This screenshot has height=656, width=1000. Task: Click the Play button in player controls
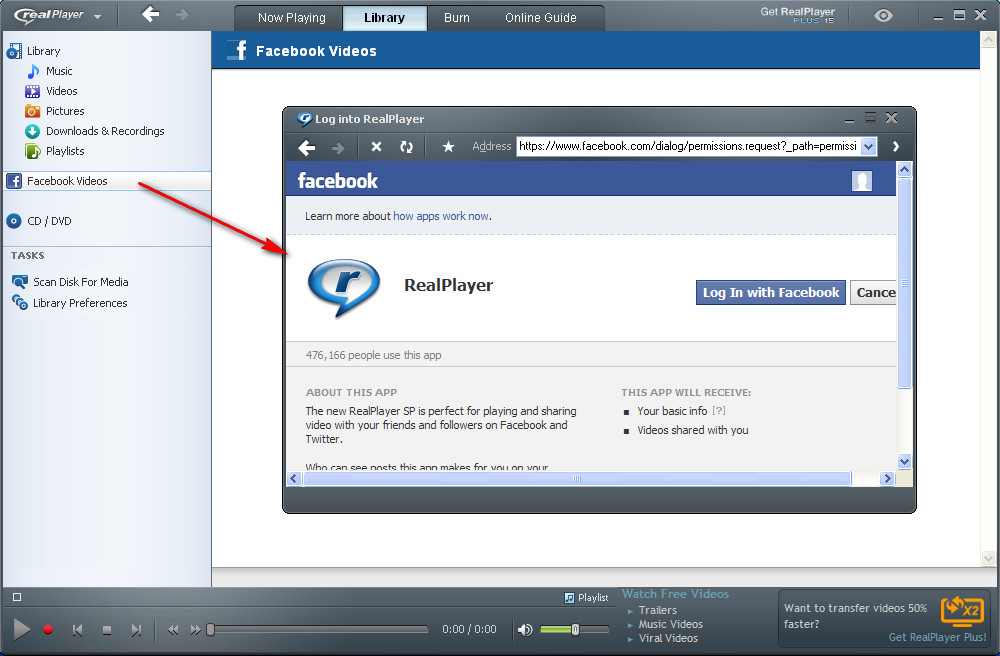[x=22, y=629]
